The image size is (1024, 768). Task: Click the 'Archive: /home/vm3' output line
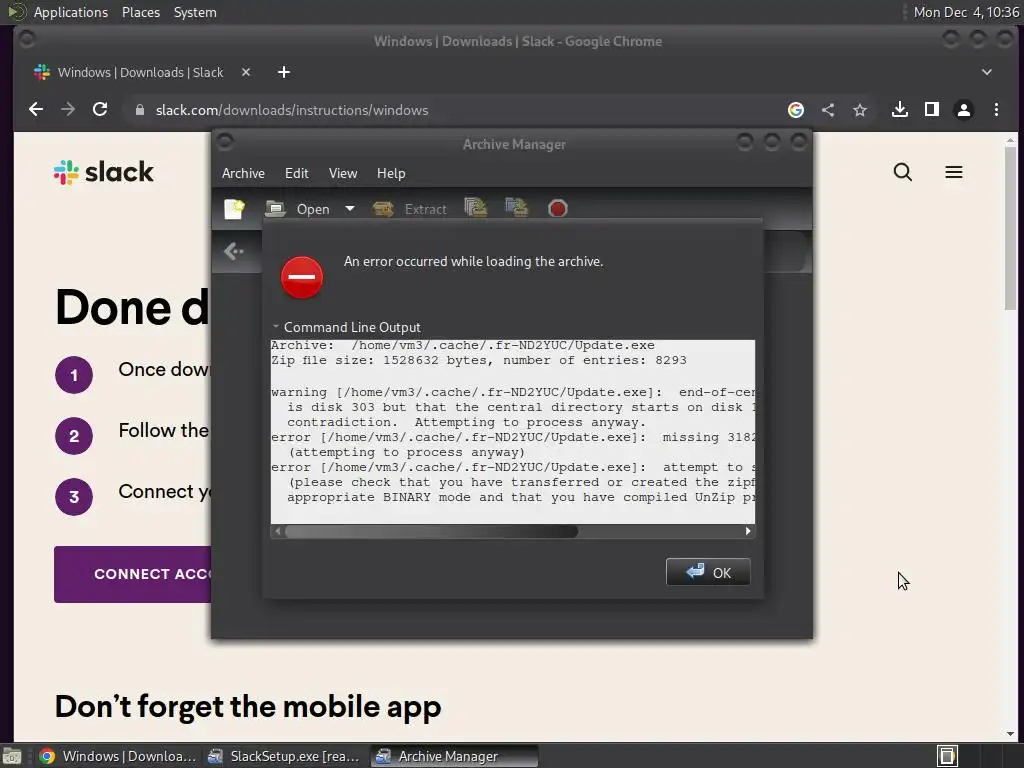click(x=462, y=345)
